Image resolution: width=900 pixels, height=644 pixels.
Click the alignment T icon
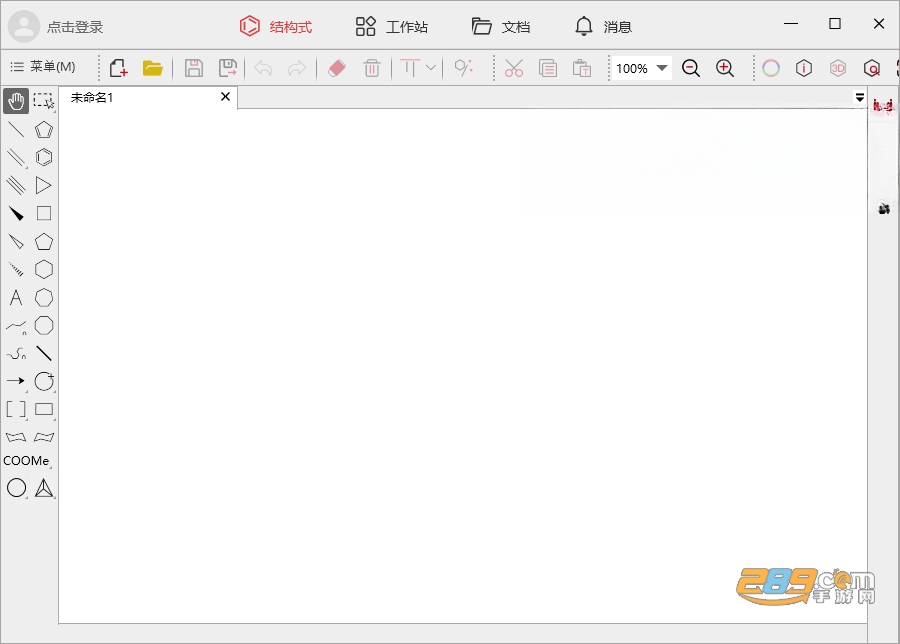[x=410, y=68]
